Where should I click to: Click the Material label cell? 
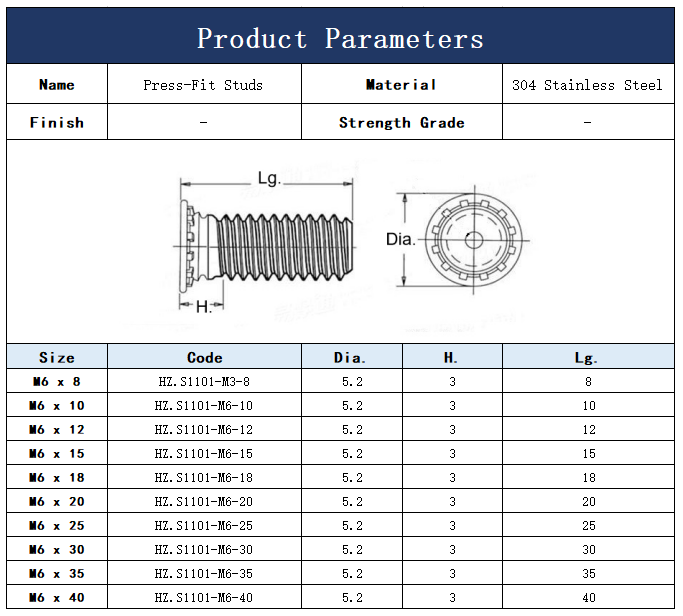point(401,85)
